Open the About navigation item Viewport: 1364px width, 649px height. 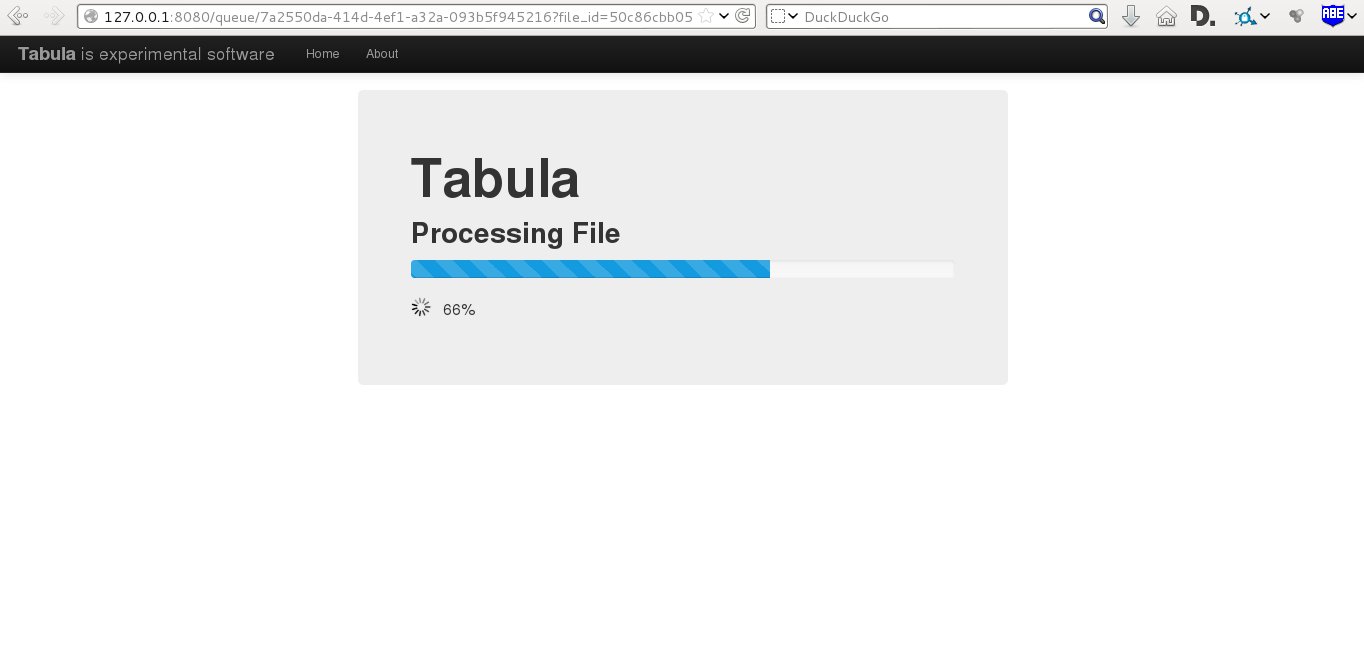pos(382,54)
